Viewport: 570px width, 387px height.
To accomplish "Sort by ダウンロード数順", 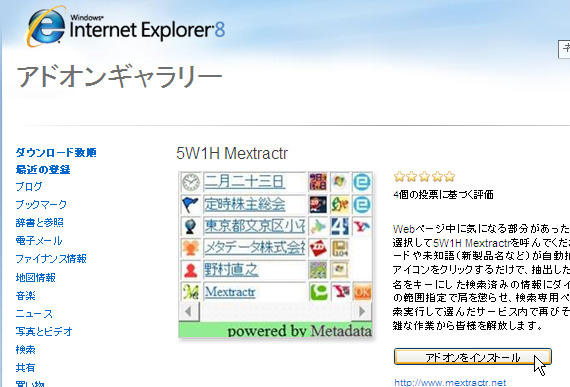I will coord(56,152).
